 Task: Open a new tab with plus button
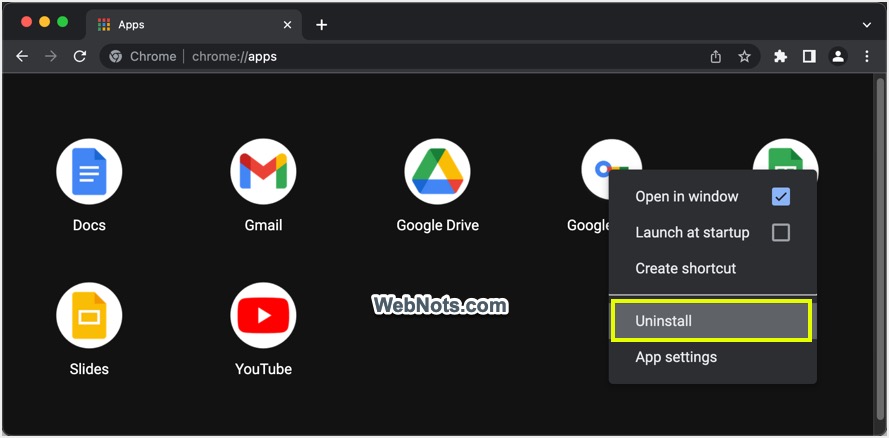point(321,25)
